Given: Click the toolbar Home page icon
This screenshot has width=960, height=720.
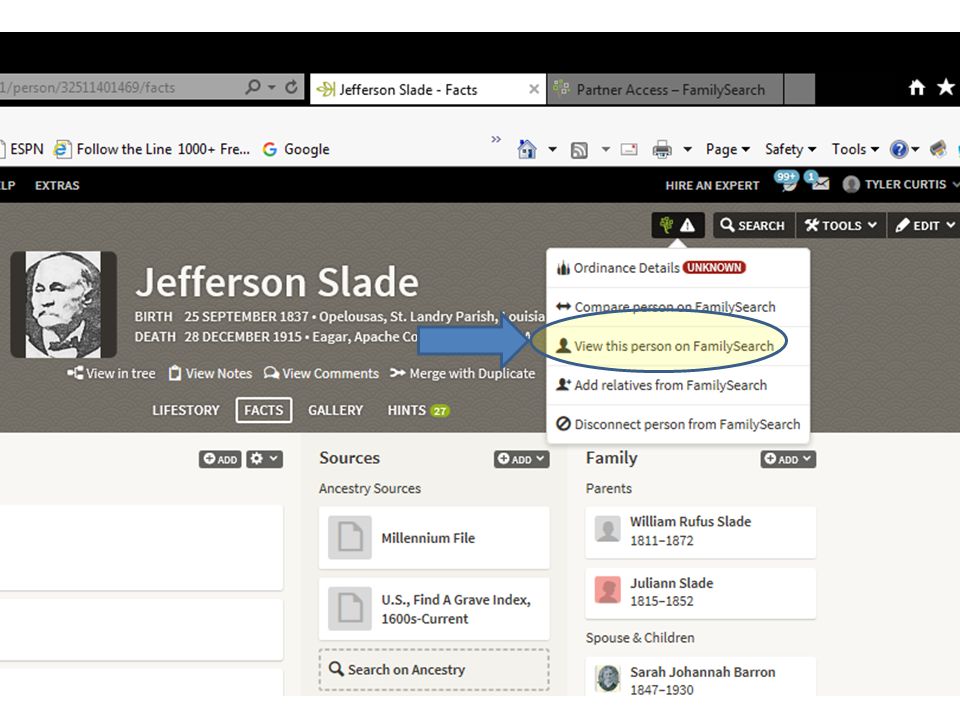Looking at the screenshot, I should 527,149.
